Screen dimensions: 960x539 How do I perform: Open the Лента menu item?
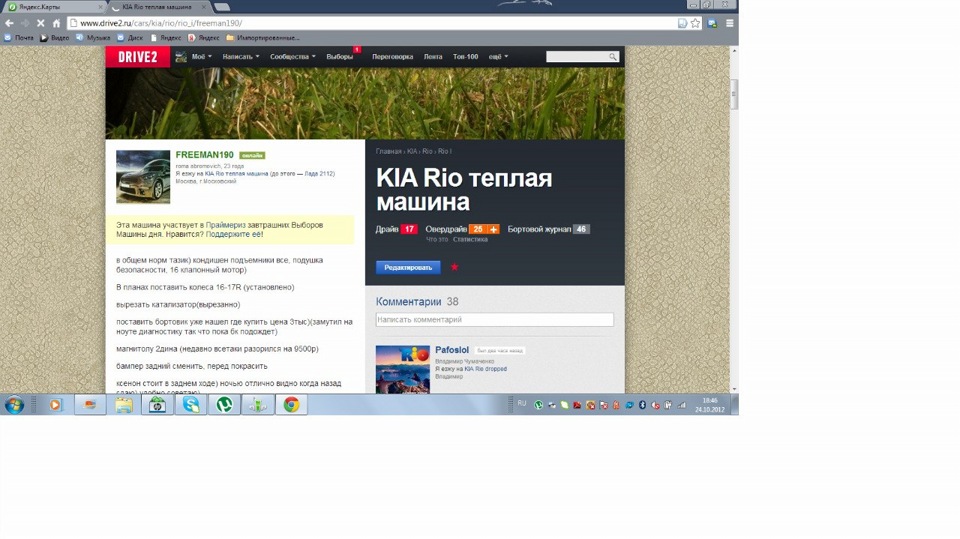[433, 56]
